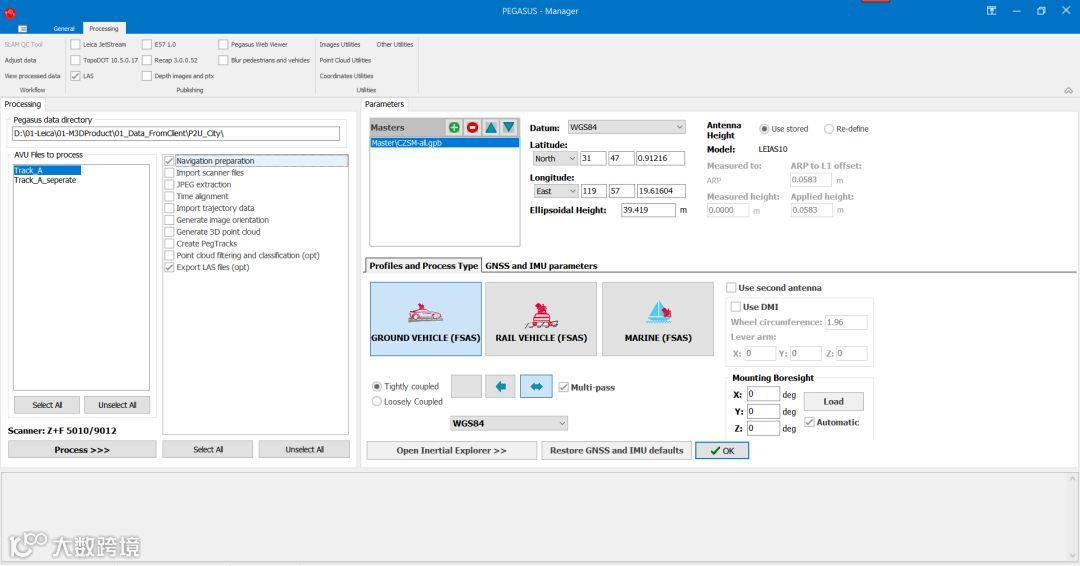Select Ground Vehicle (FSAS) profile

426,319
